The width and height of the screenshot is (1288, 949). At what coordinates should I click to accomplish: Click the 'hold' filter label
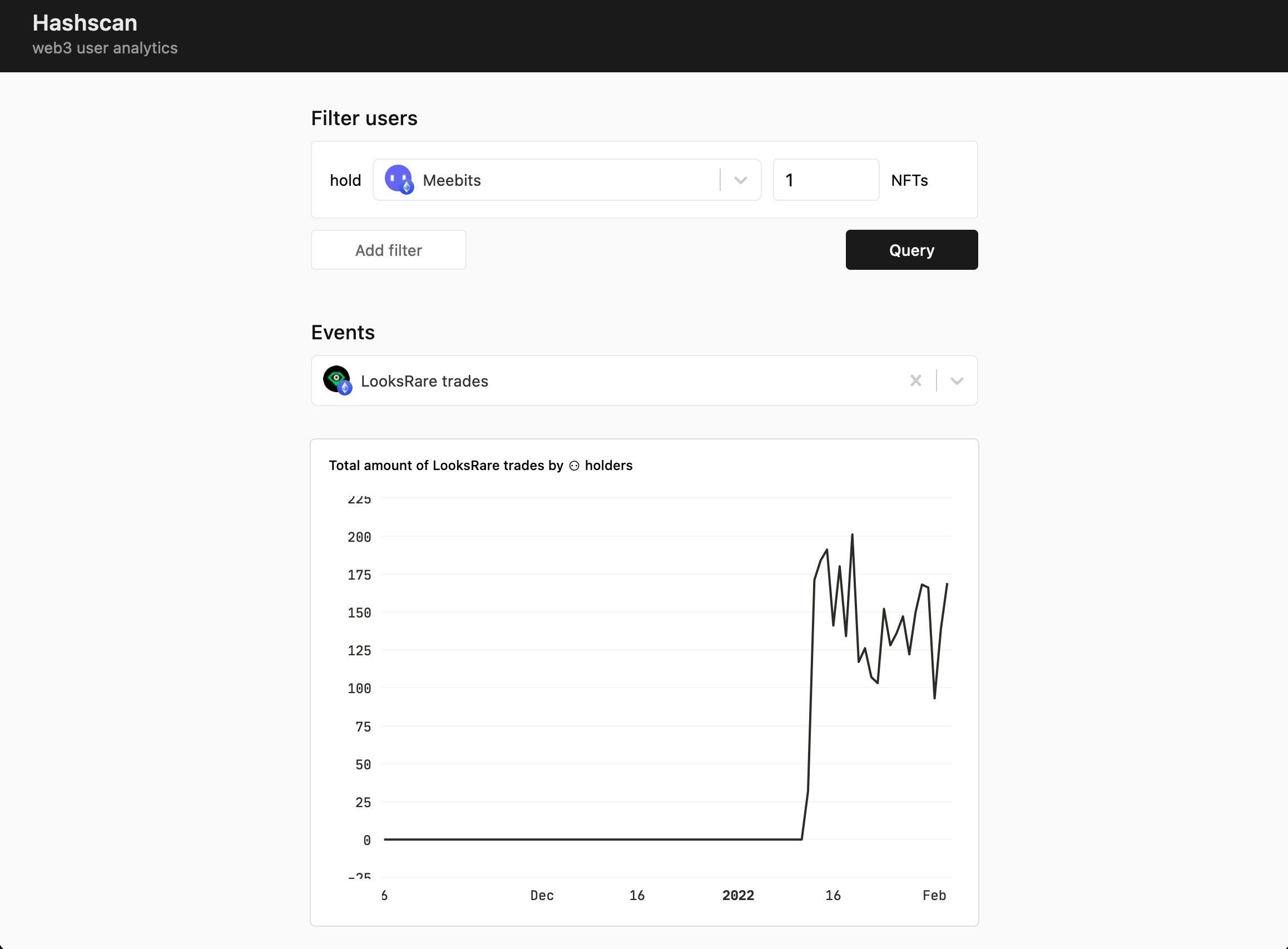pyautogui.click(x=345, y=180)
